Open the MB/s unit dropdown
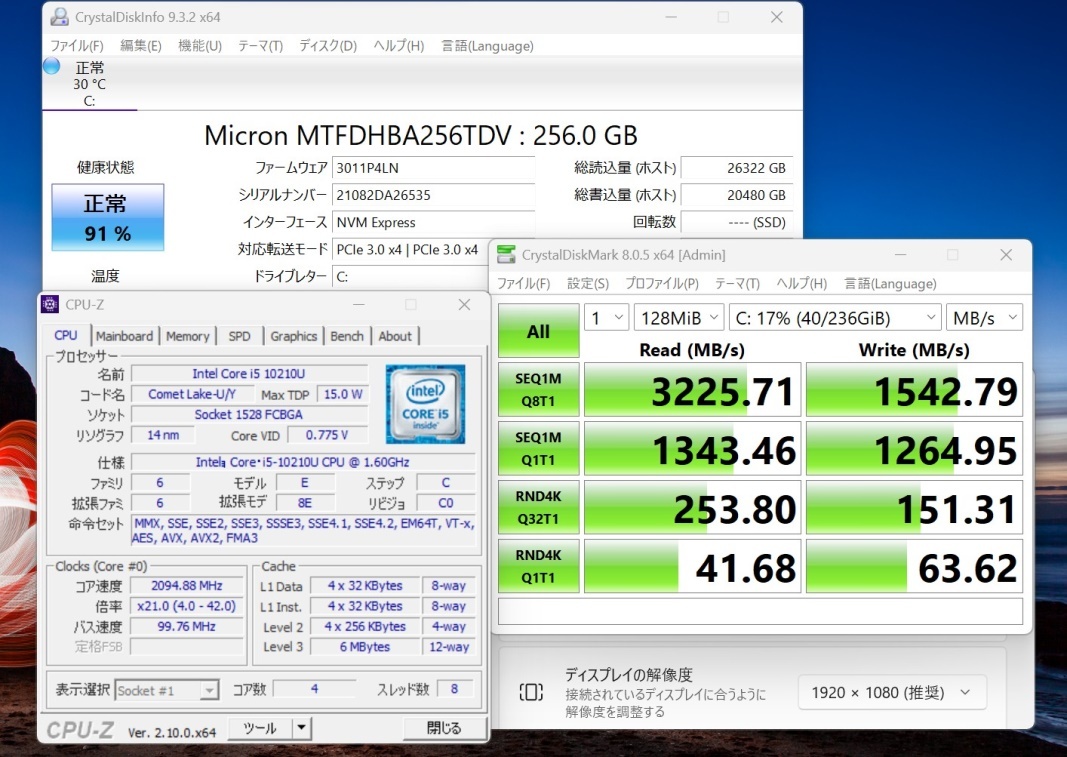The width and height of the screenshot is (1067, 757). (x=984, y=318)
